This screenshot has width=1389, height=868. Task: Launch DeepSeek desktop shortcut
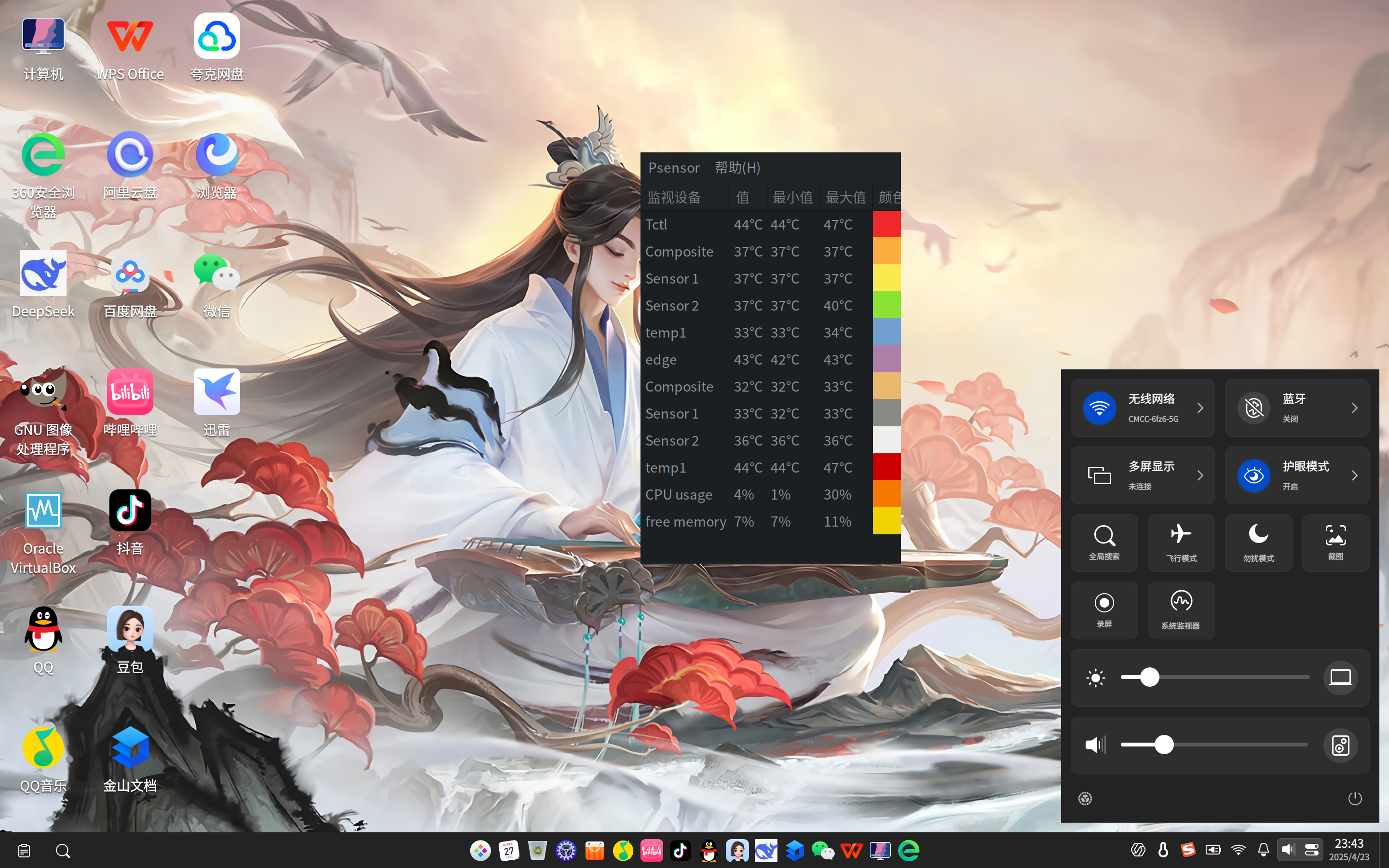tap(43, 285)
